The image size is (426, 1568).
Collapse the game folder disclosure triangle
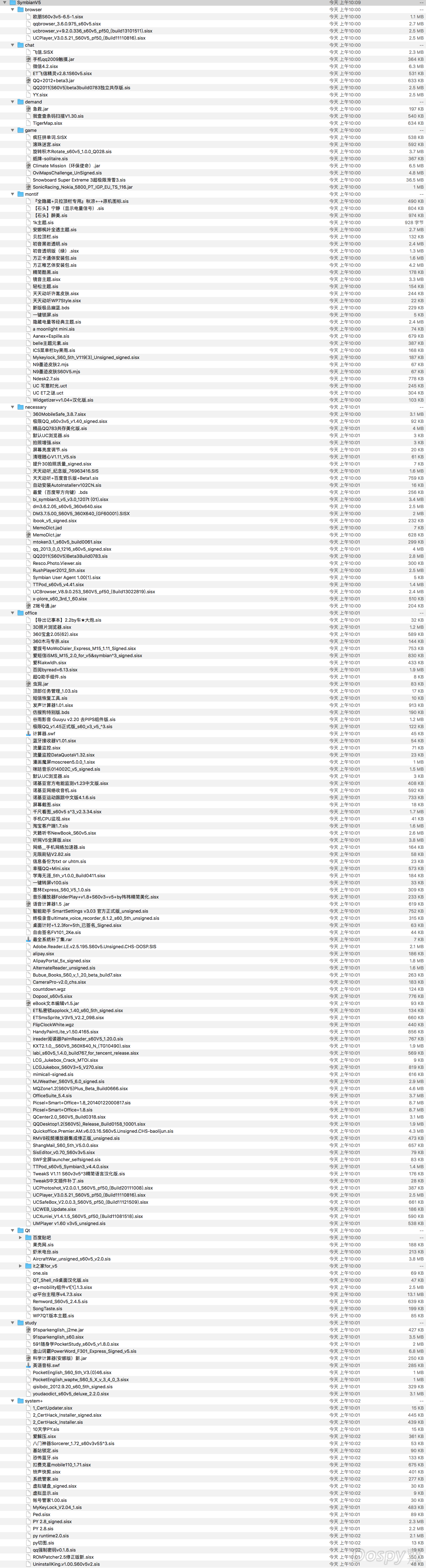[x=13, y=130]
